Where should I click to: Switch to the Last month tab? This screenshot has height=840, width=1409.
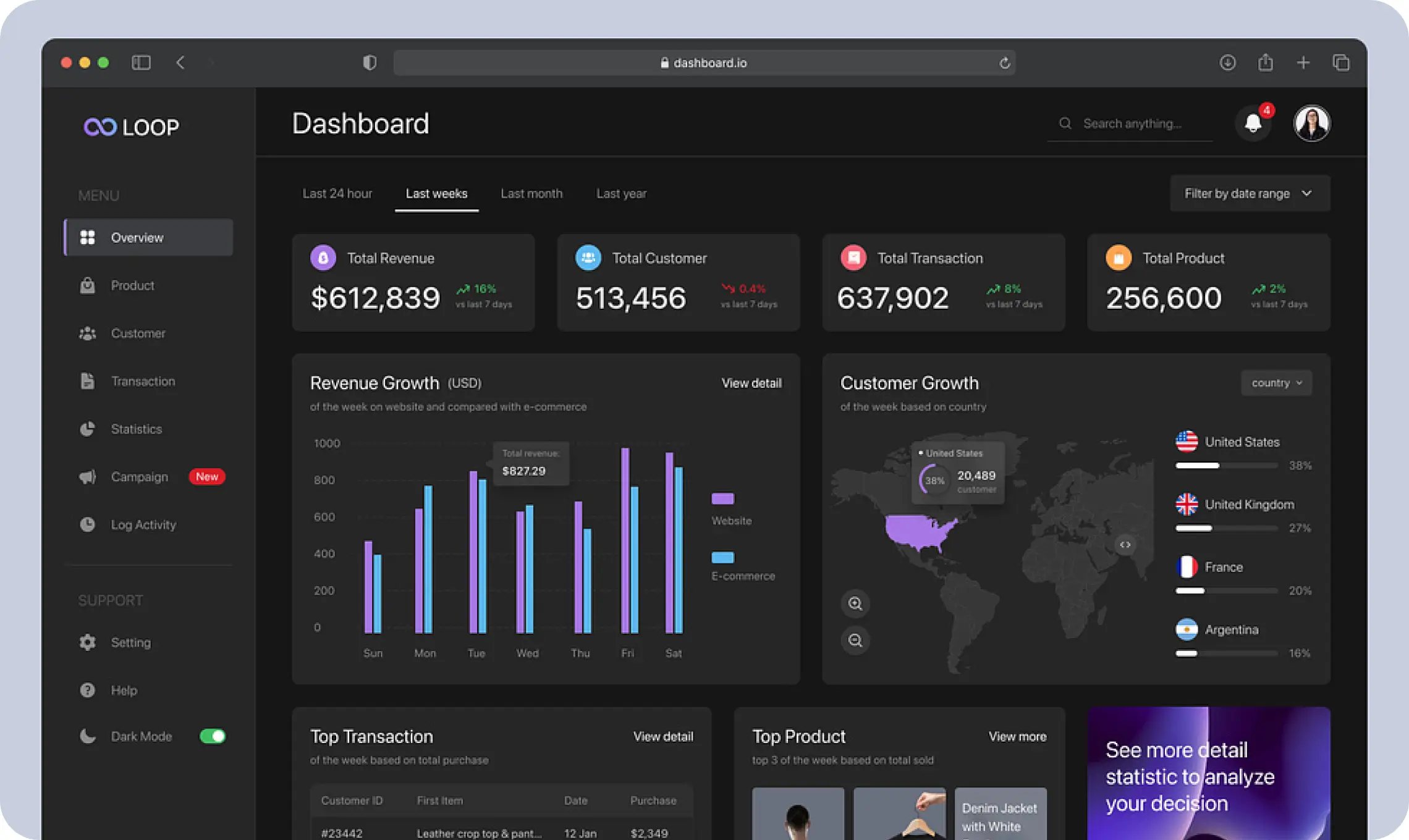pos(531,193)
